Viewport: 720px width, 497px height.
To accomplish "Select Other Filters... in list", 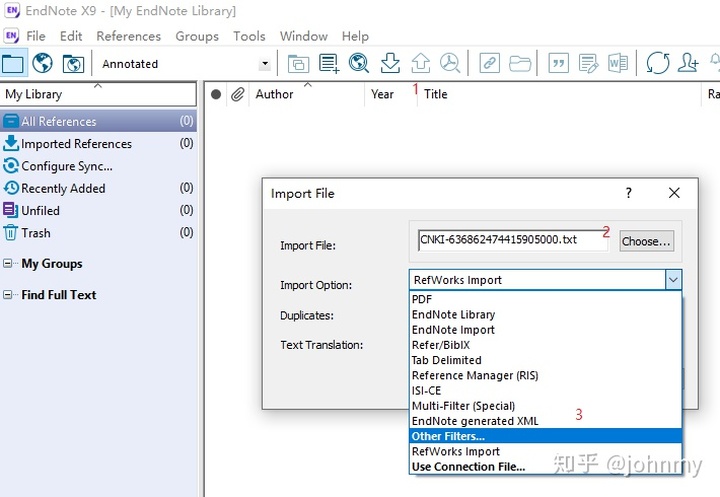I will (546, 436).
